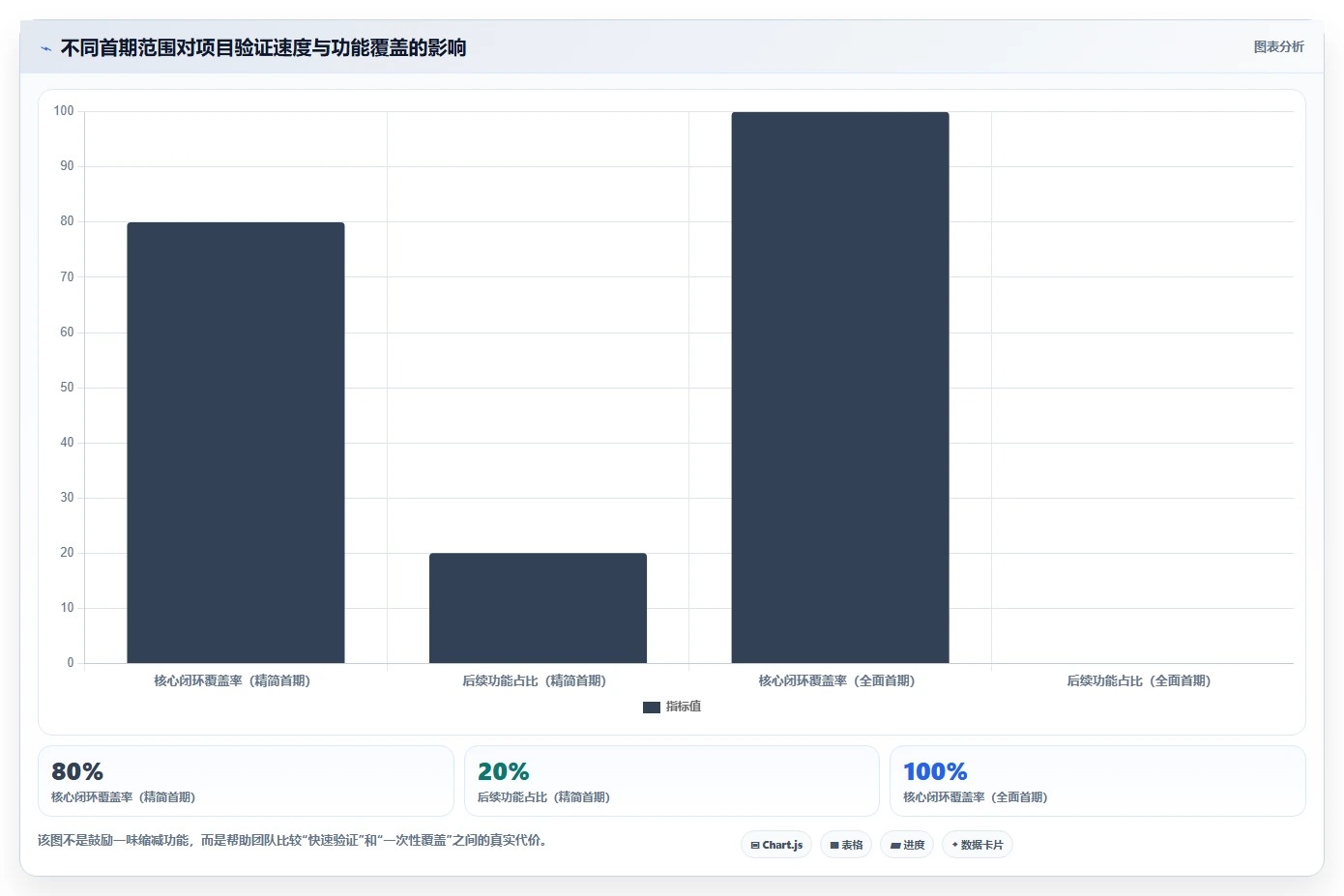Click the 图表分析 label in header
This screenshot has height=896, width=1344.
[1278, 46]
